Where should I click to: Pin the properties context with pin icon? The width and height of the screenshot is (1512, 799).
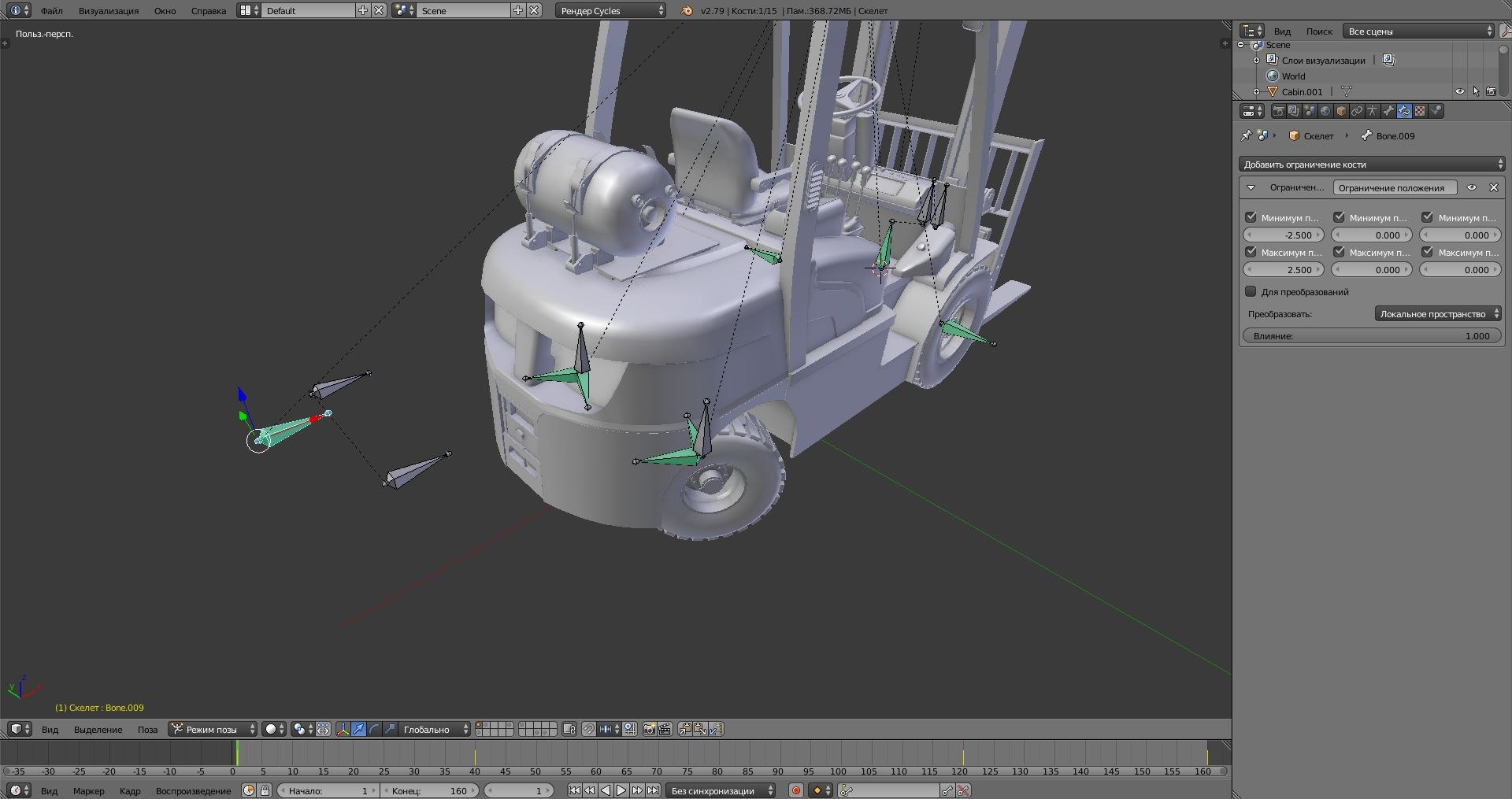pyautogui.click(x=1246, y=135)
